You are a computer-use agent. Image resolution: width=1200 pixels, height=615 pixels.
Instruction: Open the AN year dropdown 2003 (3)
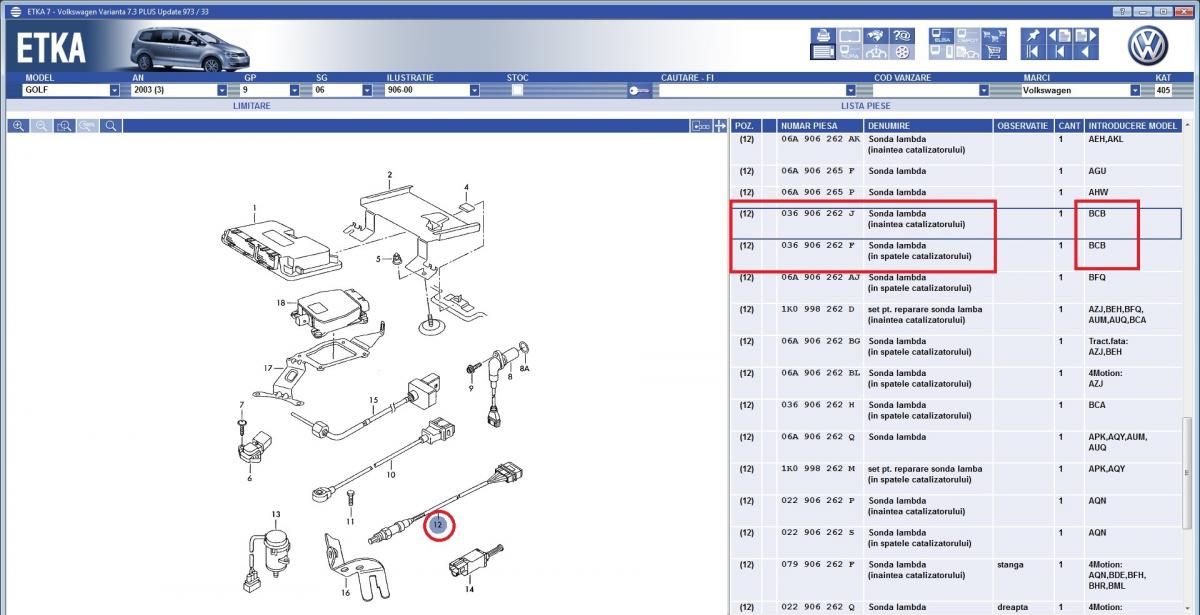point(222,90)
